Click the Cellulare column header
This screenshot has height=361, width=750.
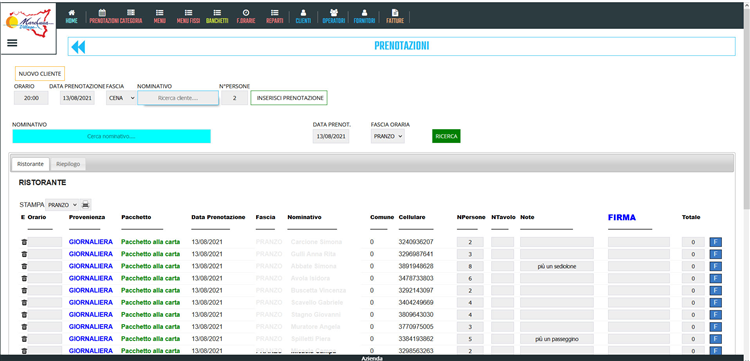[412, 217]
